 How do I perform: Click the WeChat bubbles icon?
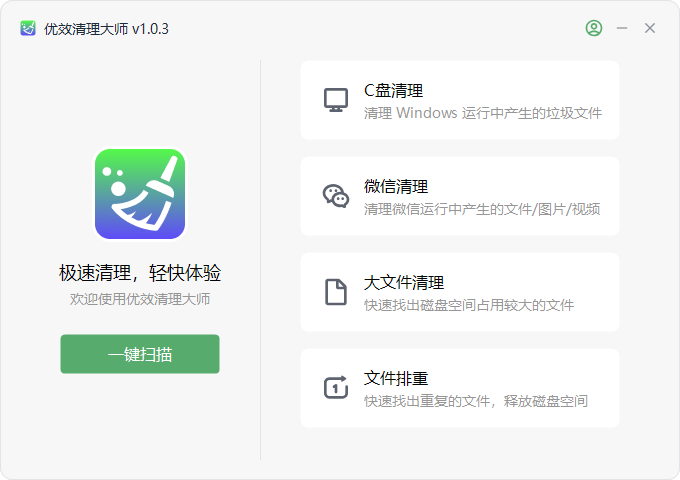click(x=336, y=196)
